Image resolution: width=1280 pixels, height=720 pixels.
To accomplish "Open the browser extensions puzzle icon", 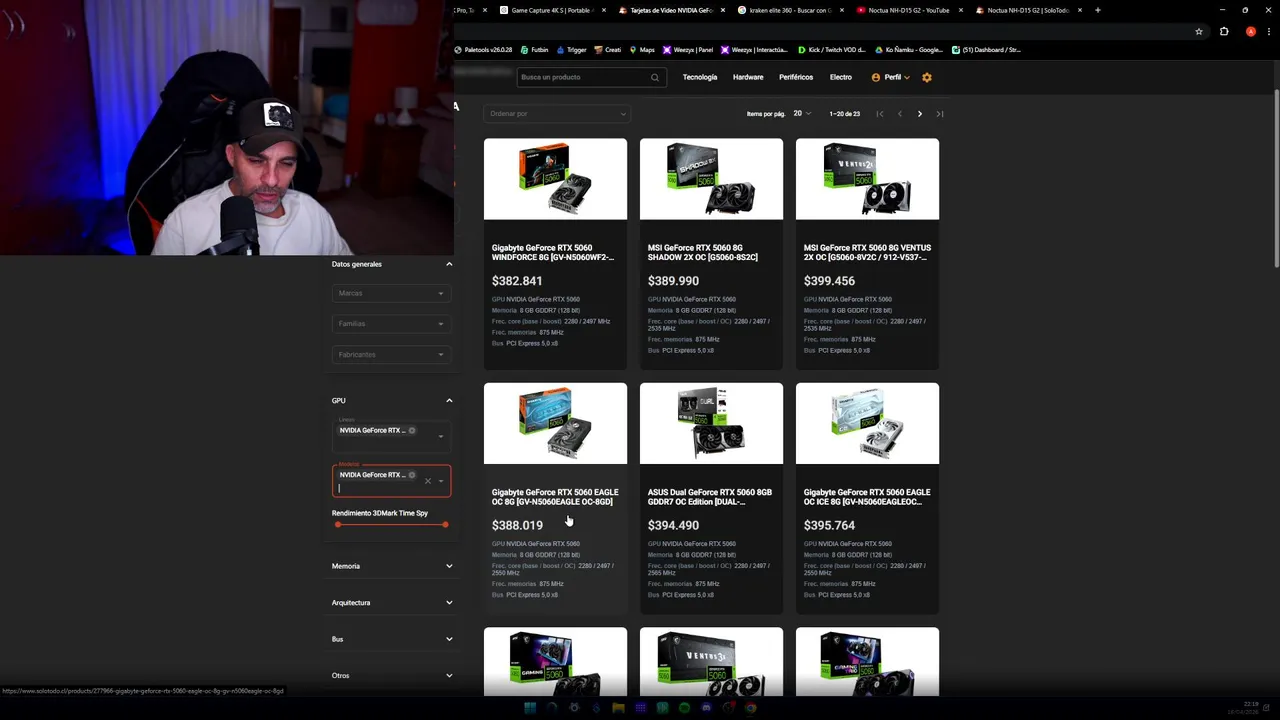I will pyautogui.click(x=1224, y=31).
